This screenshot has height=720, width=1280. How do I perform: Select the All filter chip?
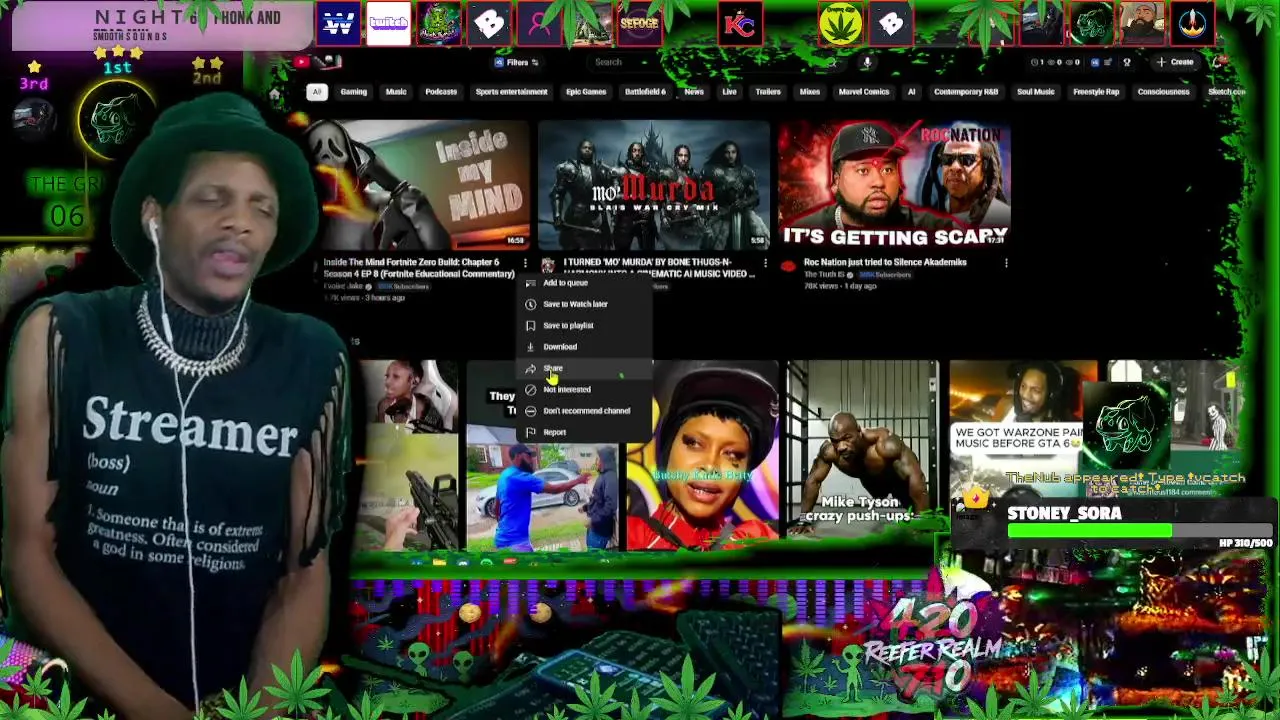coord(316,92)
